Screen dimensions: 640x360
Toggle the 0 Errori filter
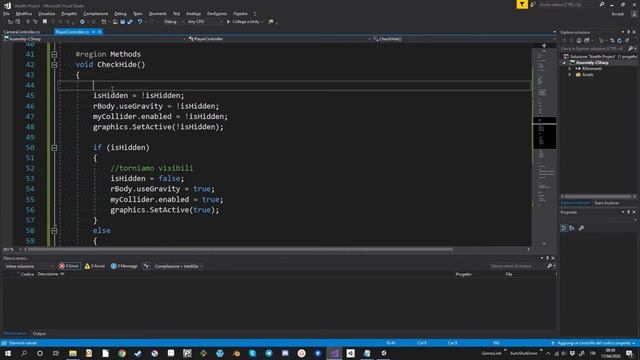click(69, 266)
